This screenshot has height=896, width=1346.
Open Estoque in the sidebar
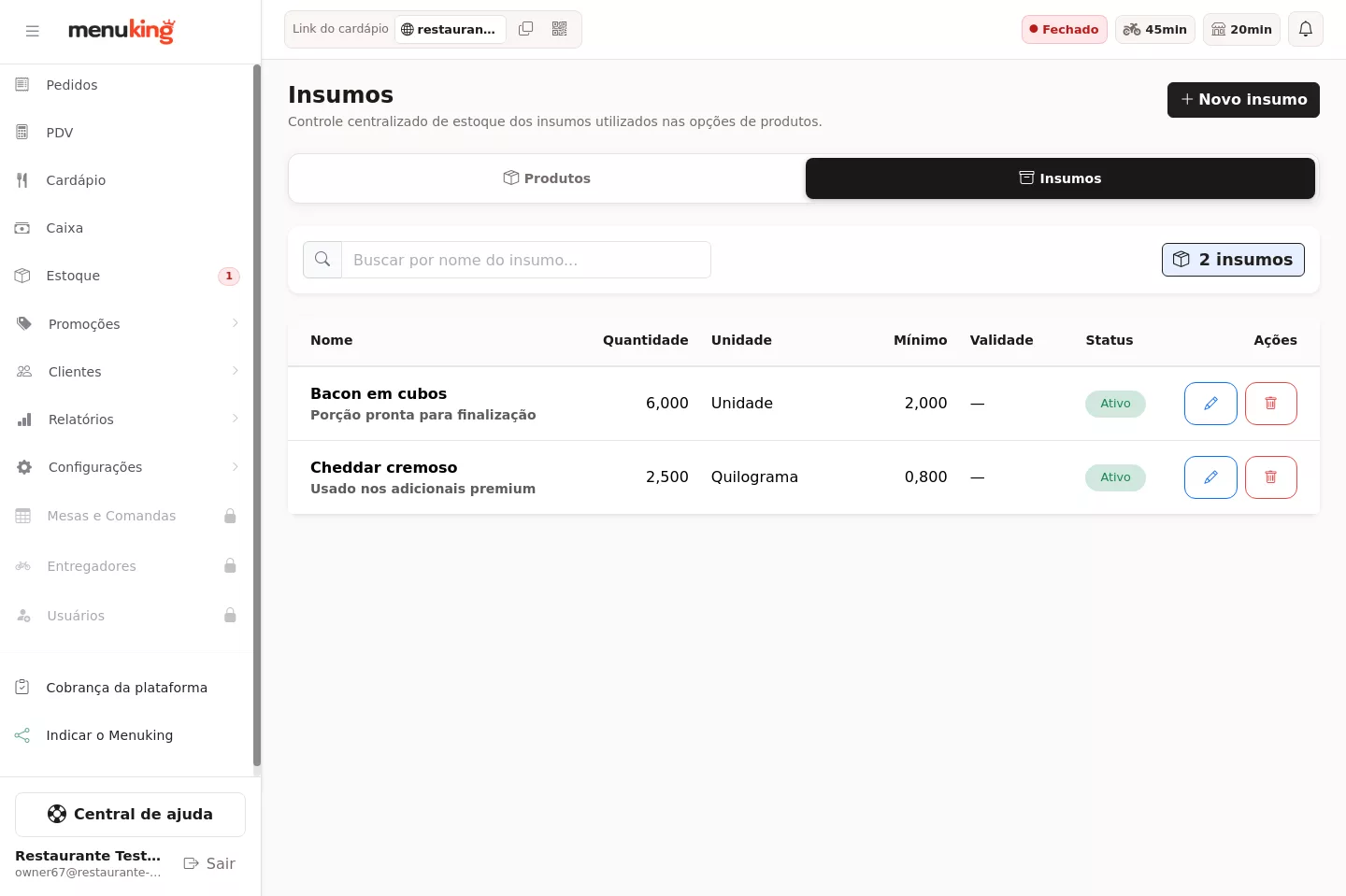pos(127,276)
